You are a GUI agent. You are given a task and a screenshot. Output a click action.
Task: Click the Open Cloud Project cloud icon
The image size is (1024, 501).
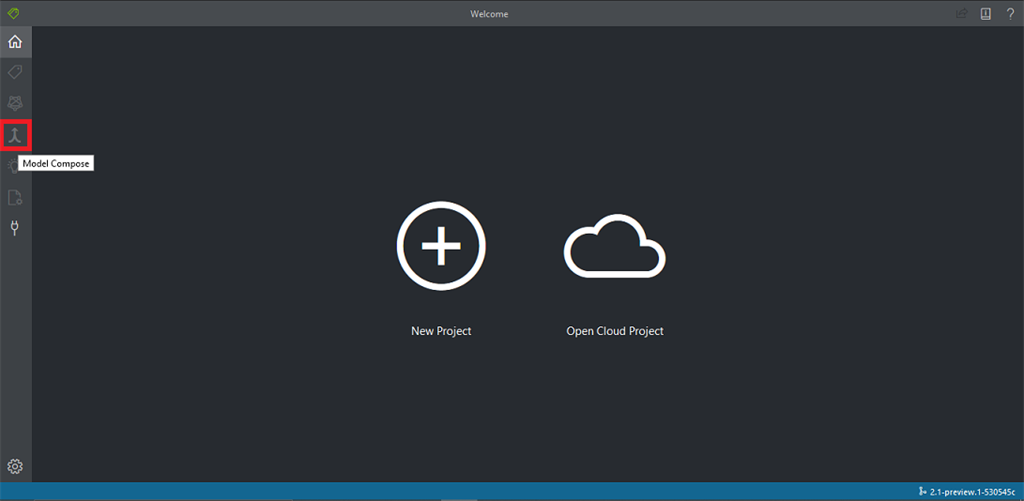coord(615,246)
